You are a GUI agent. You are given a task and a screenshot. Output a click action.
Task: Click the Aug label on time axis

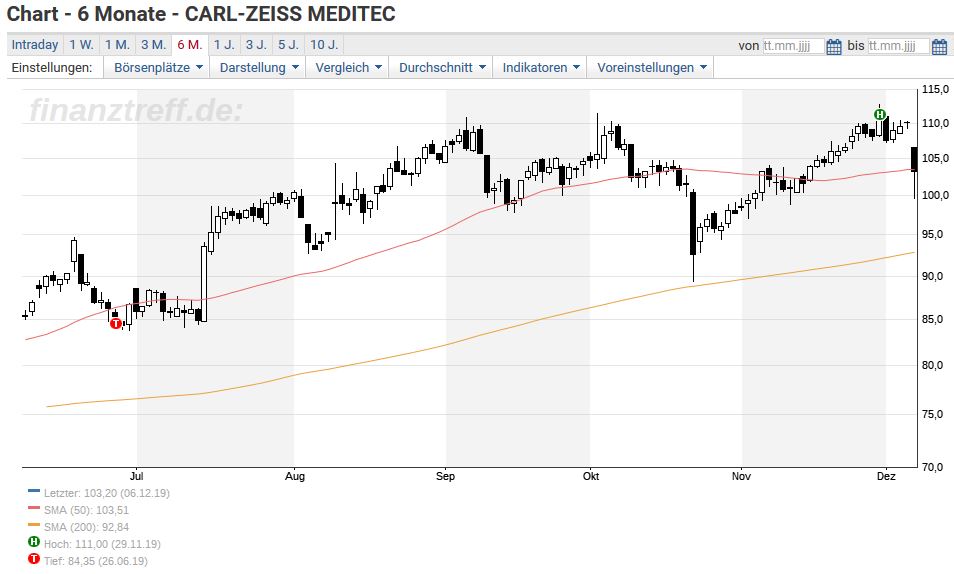click(294, 476)
